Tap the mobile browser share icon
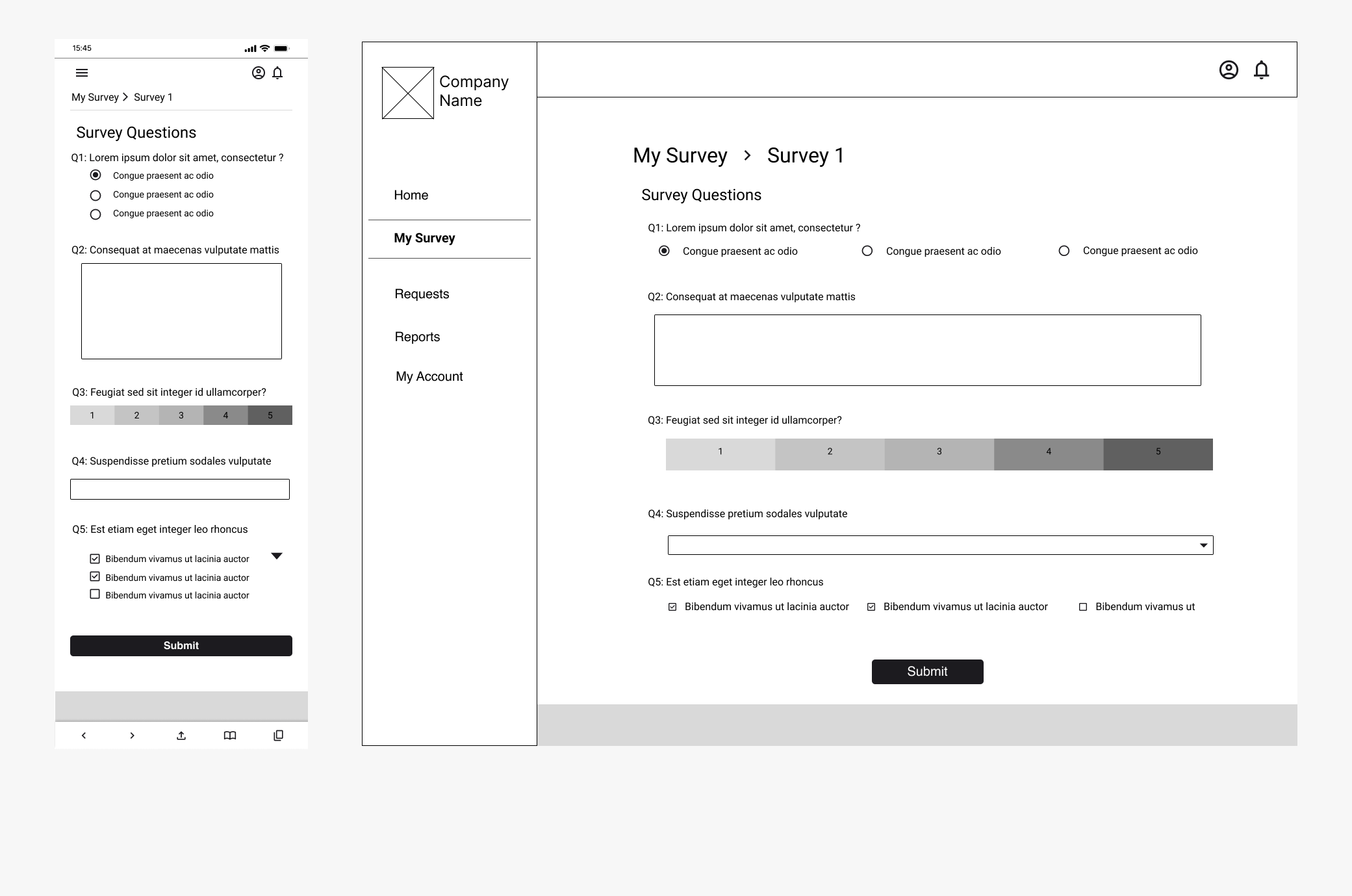This screenshot has height=896, width=1352. (181, 736)
